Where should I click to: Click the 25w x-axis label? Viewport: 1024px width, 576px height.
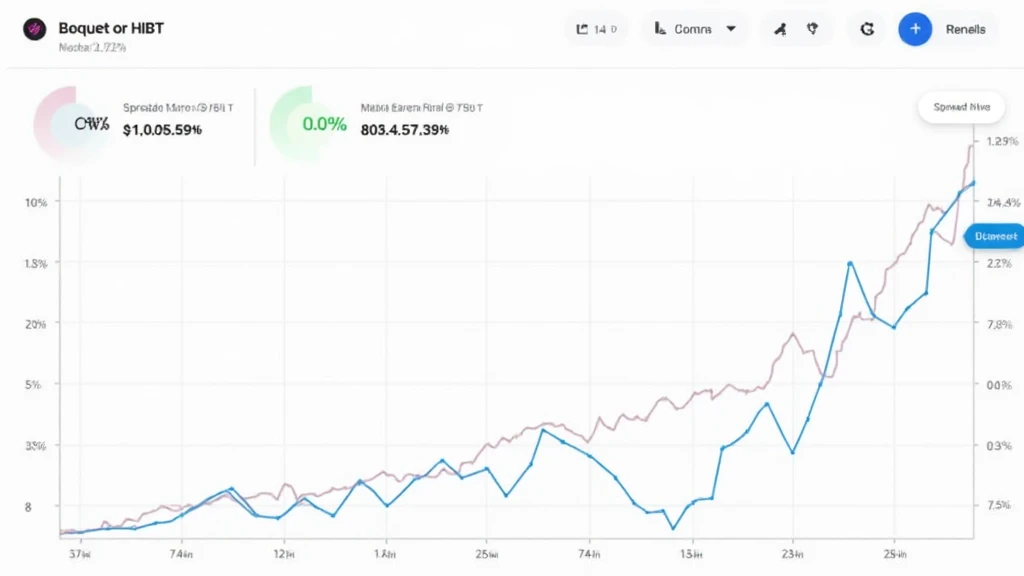click(x=487, y=554)
